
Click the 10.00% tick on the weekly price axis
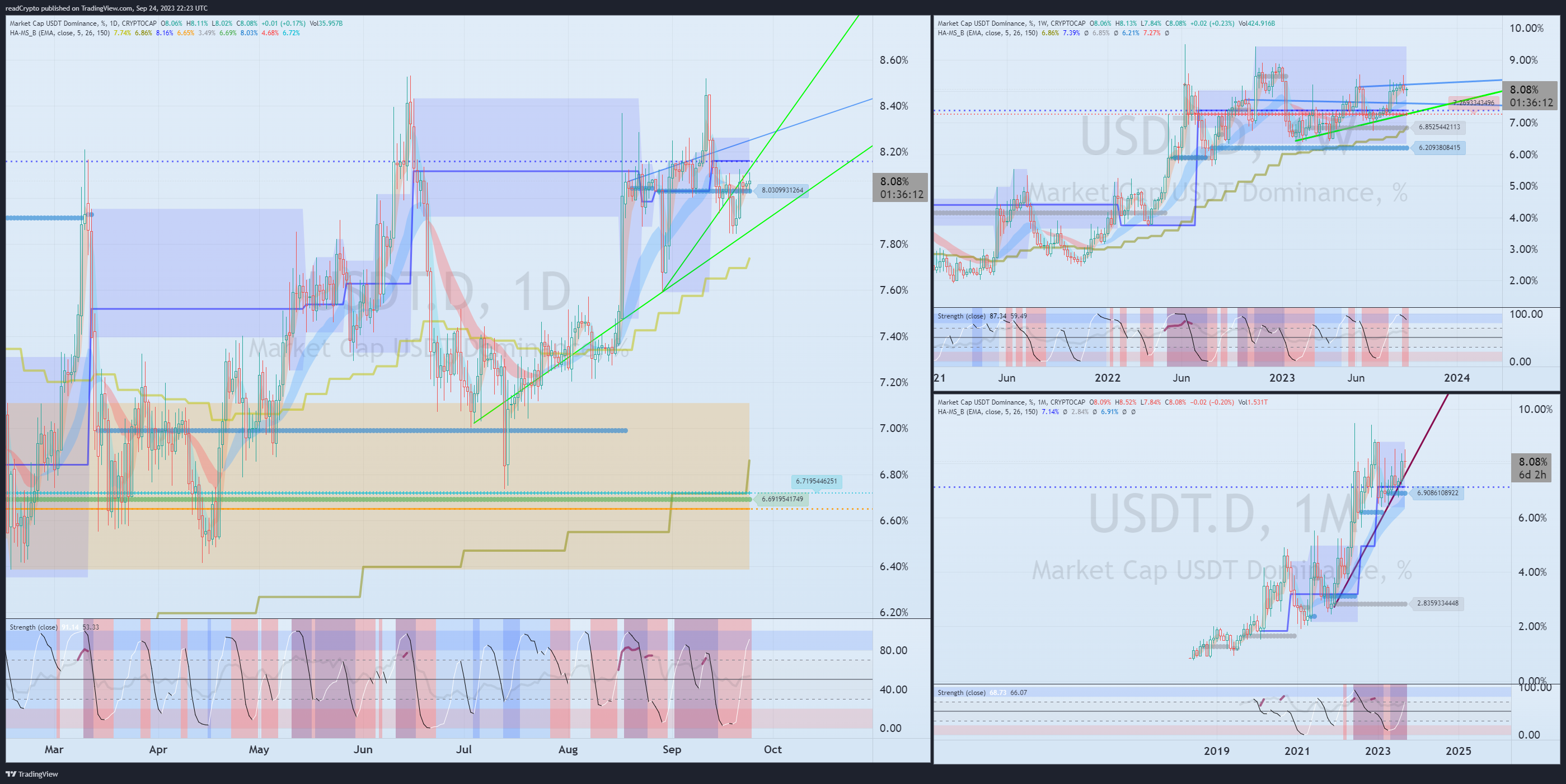[x=1526, y=28]
